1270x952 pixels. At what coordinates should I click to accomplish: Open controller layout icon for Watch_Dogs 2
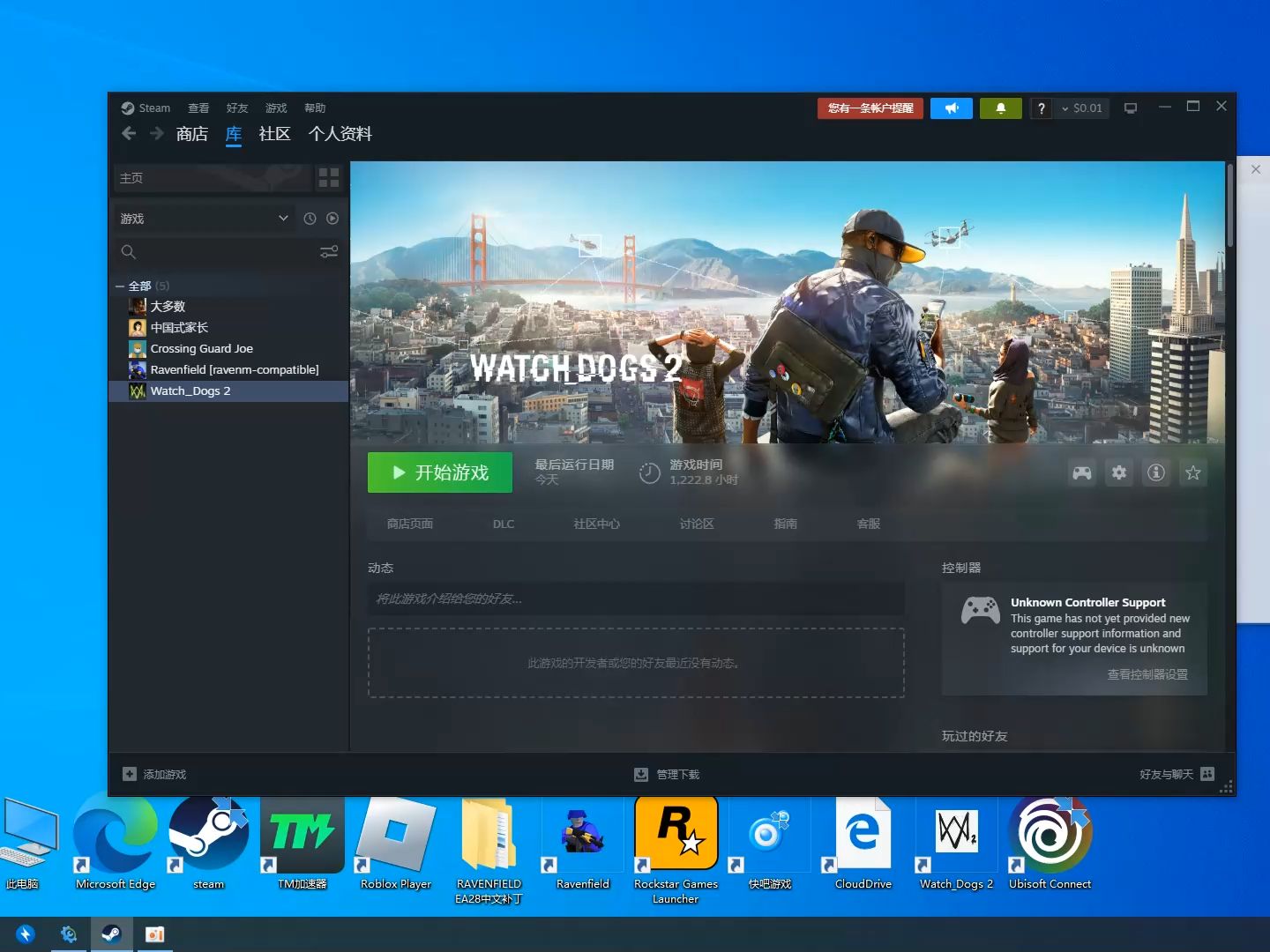tap(1082, 473)
